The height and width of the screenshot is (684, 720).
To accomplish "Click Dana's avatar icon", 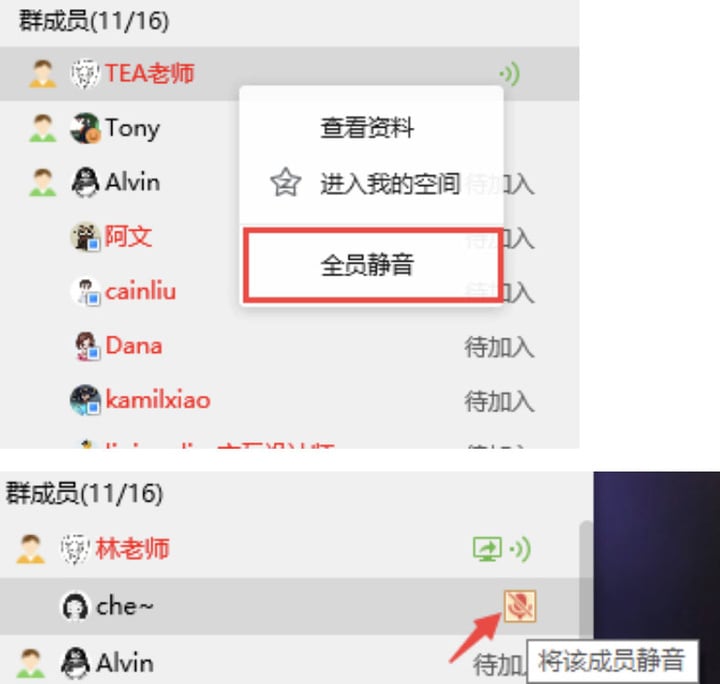I will click(x=86, y=346).
